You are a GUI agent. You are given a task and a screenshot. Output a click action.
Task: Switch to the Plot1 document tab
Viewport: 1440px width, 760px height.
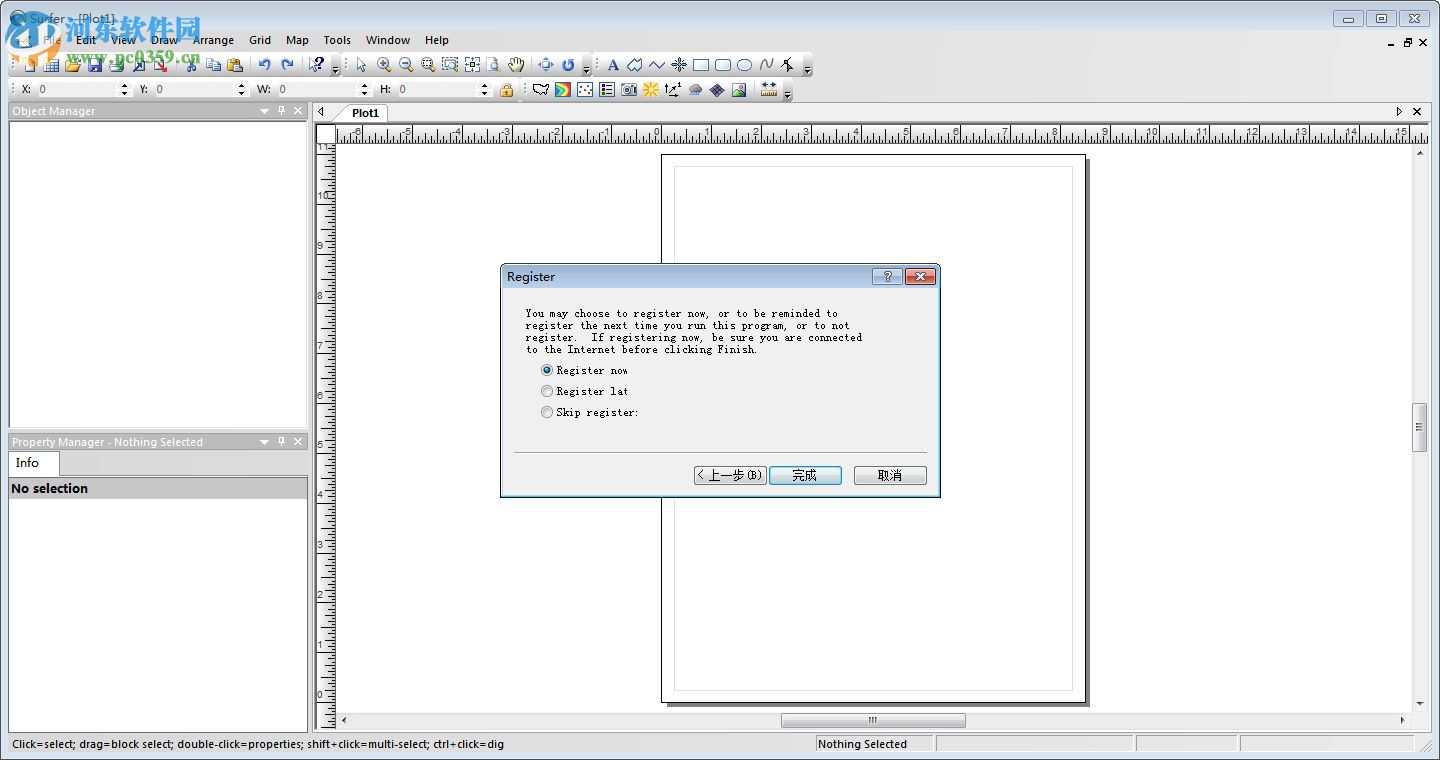(365, 113)
